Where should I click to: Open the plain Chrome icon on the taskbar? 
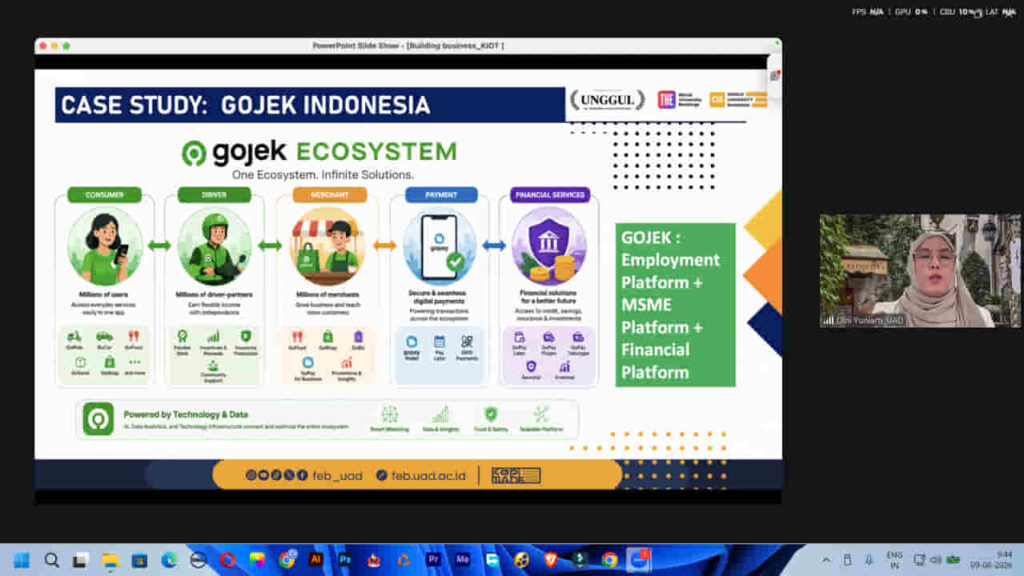[x=609, y=560]
